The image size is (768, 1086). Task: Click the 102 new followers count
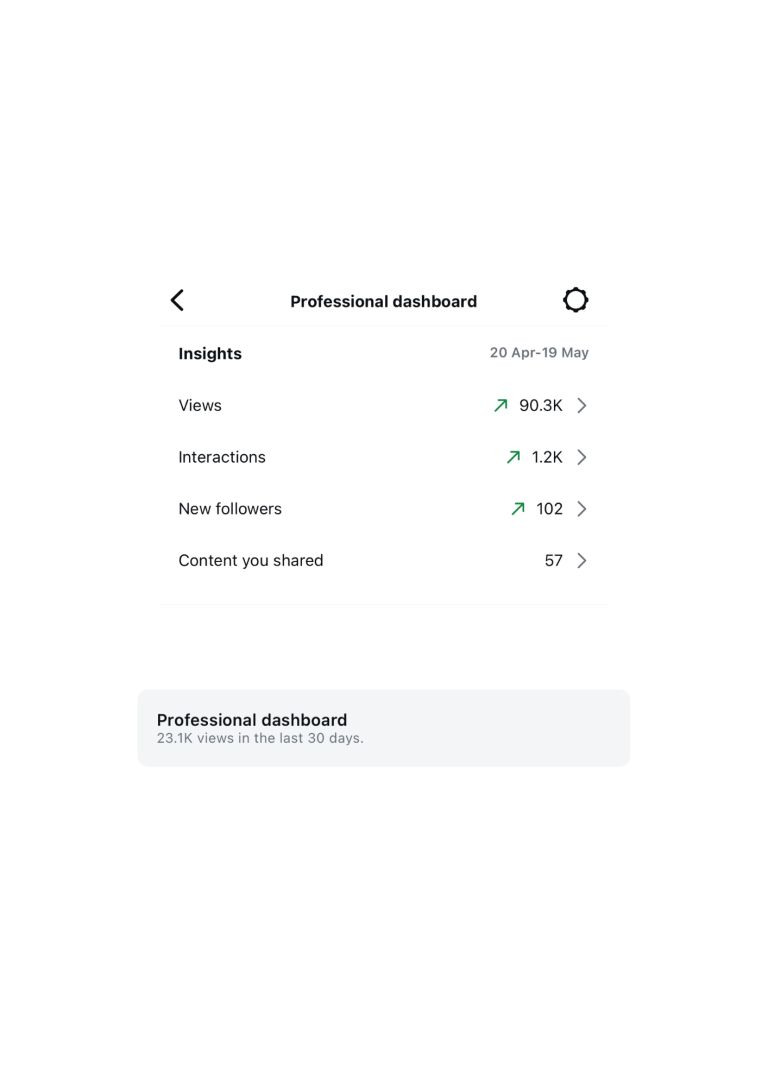(x=549, y=509)
